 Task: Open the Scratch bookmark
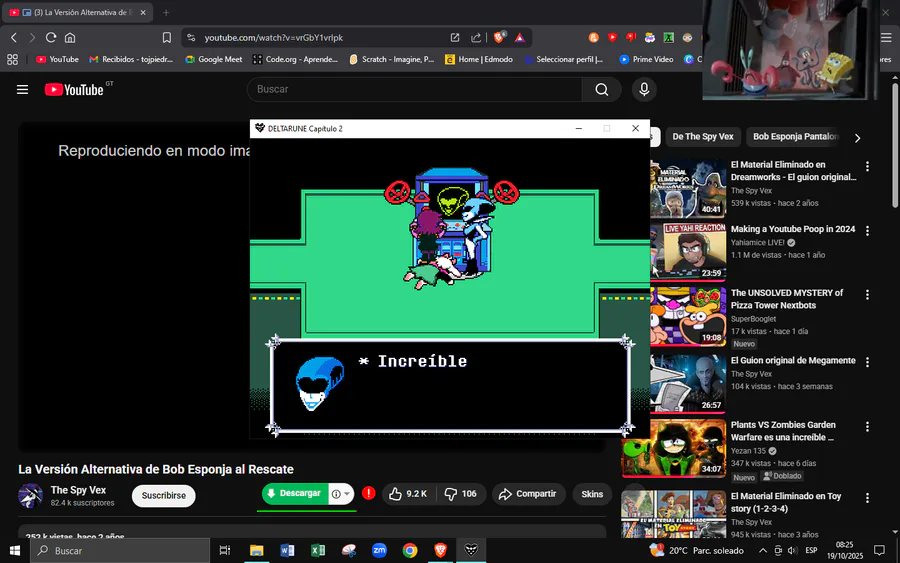click(391, 59)
